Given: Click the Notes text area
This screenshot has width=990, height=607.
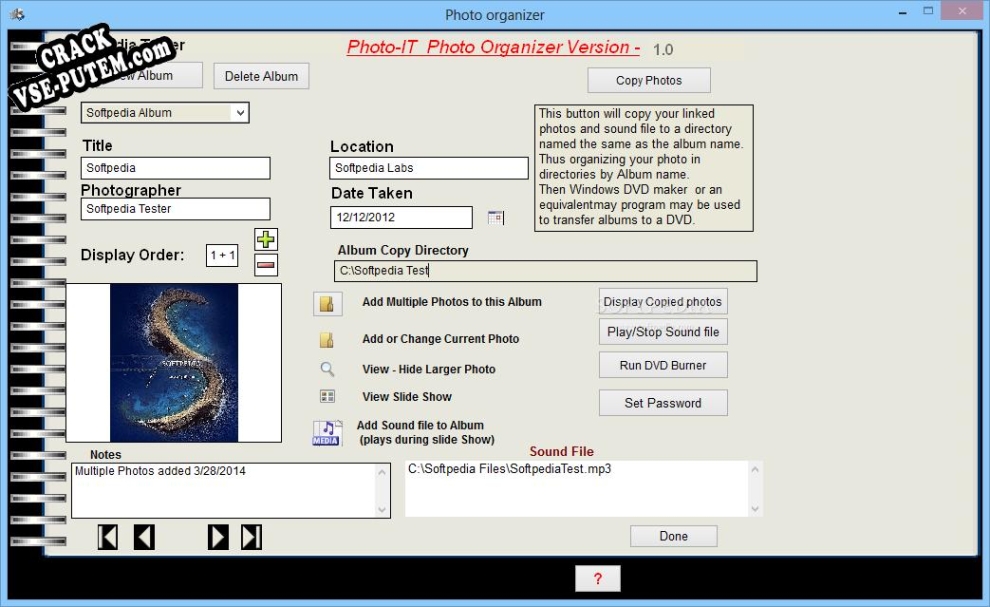Looking at the screenshot, I should [224, 491].
